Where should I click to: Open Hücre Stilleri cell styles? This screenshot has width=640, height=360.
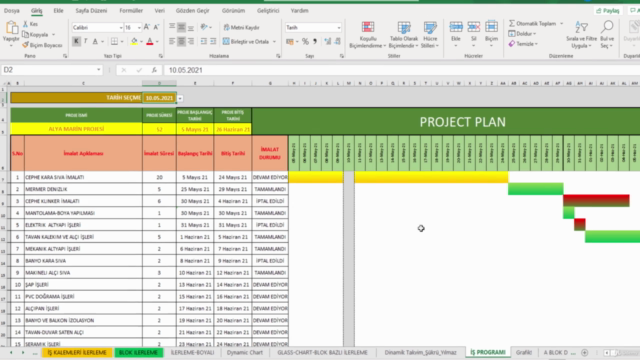point(430,35)
